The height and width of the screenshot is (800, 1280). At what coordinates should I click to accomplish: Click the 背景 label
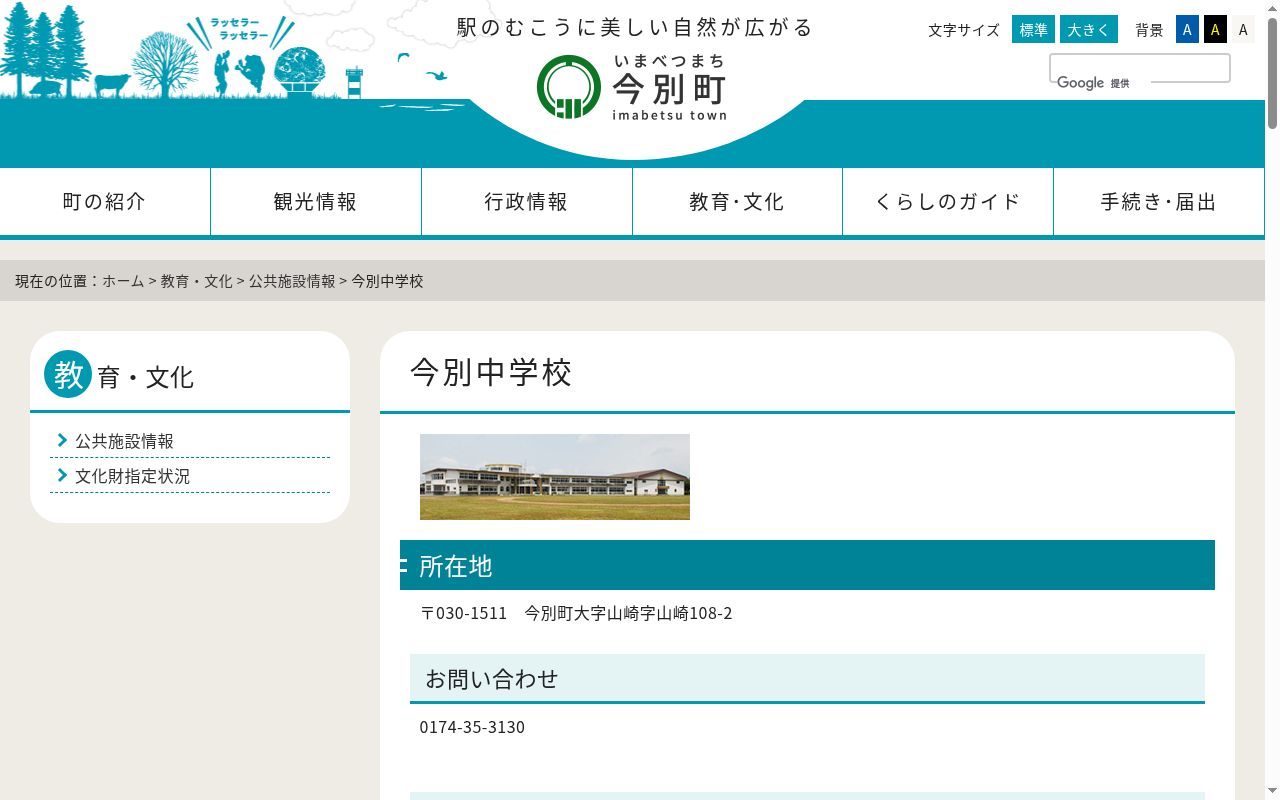pos(1149,30)
